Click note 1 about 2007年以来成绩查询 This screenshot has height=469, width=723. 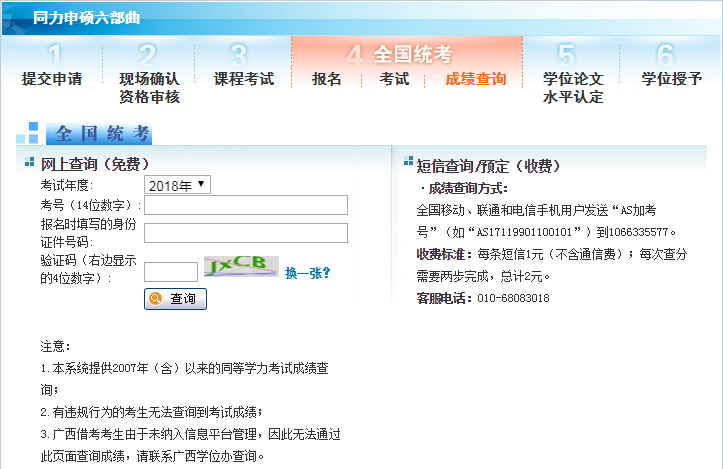click(x=184, y=379)
